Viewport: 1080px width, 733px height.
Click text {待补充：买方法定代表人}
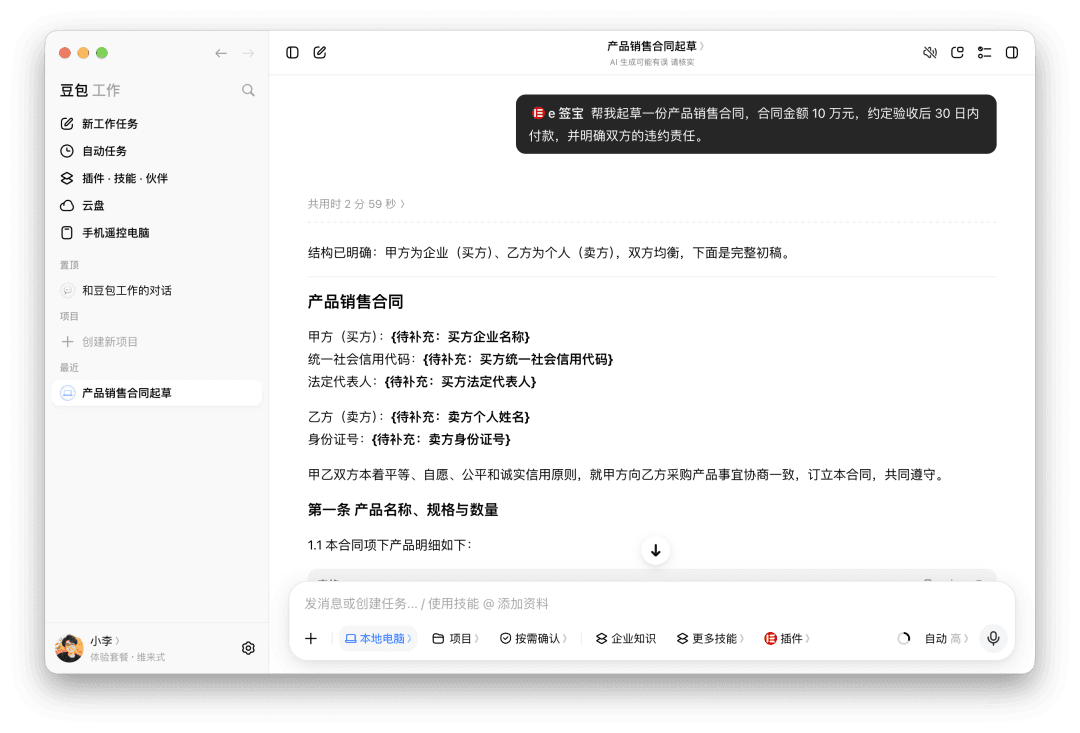460,382
